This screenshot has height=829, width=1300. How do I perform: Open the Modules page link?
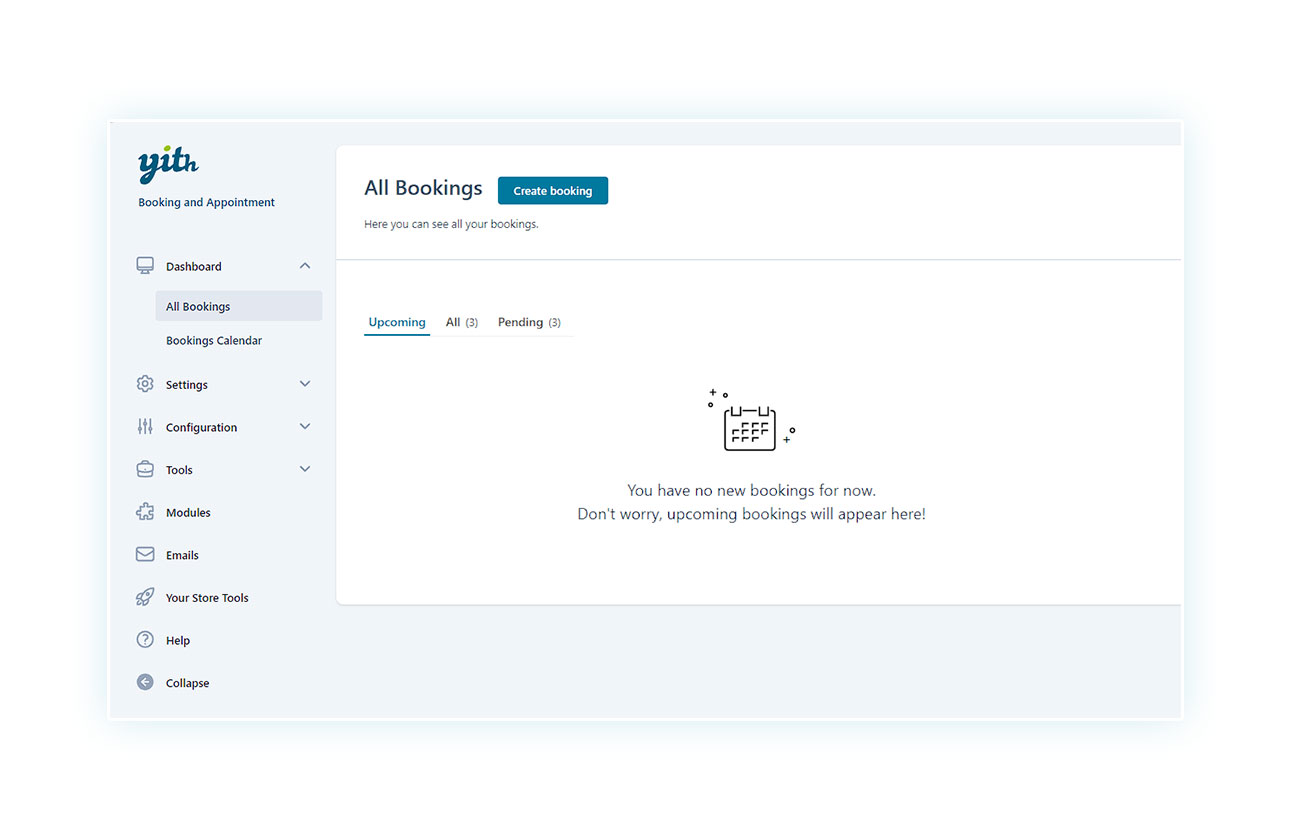tap(188, 513)
